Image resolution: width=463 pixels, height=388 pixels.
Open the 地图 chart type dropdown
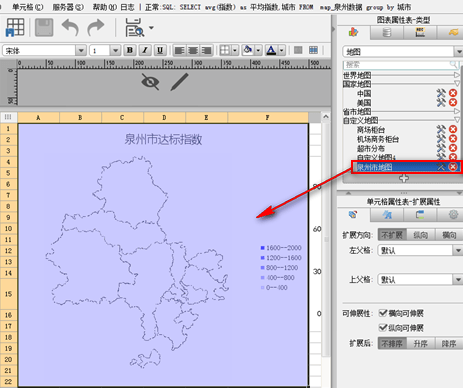(459, 52)
